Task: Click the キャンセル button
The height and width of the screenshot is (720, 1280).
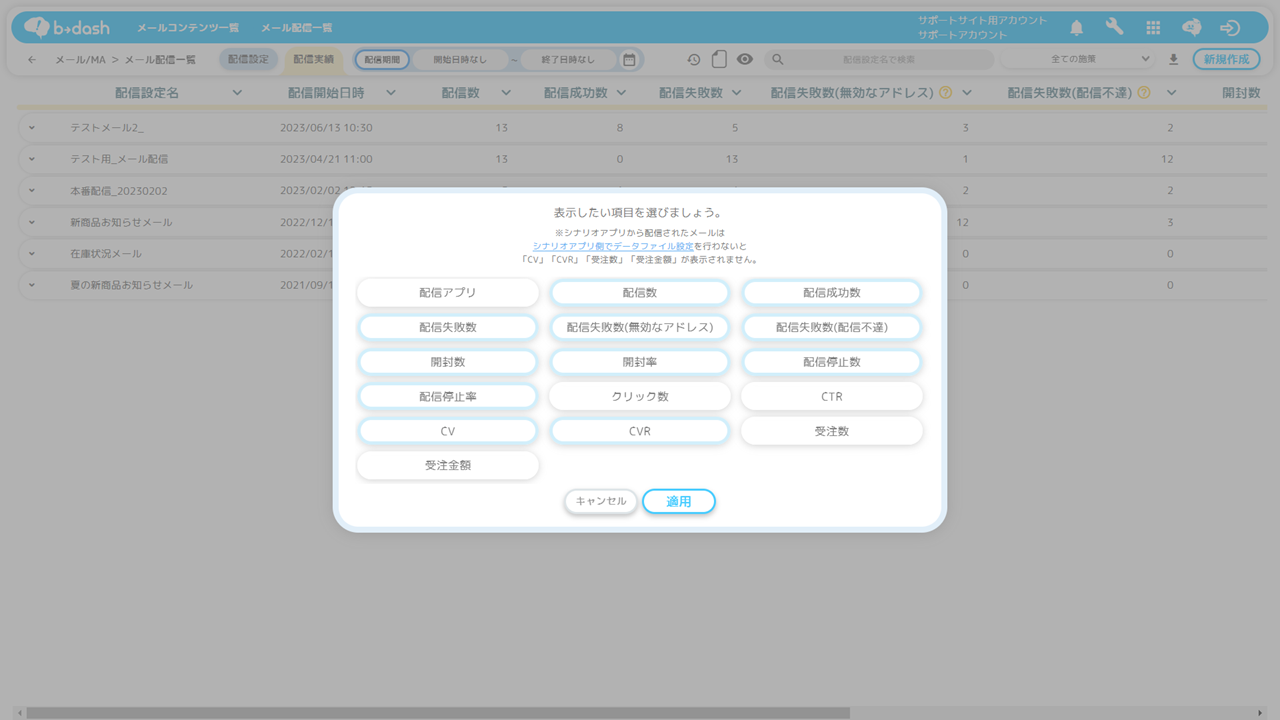Action: (601, 501)
